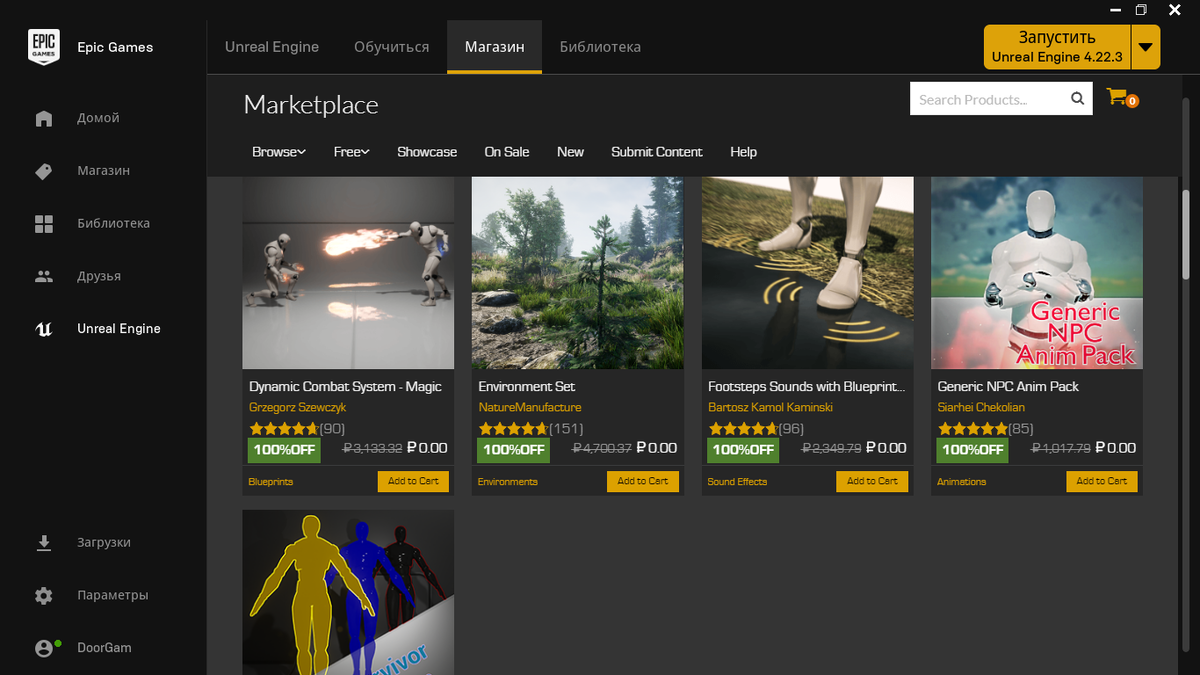Open engine version dropdown next to launch button
Viewport: 1200px width, 675px height.
(1146, 47)
